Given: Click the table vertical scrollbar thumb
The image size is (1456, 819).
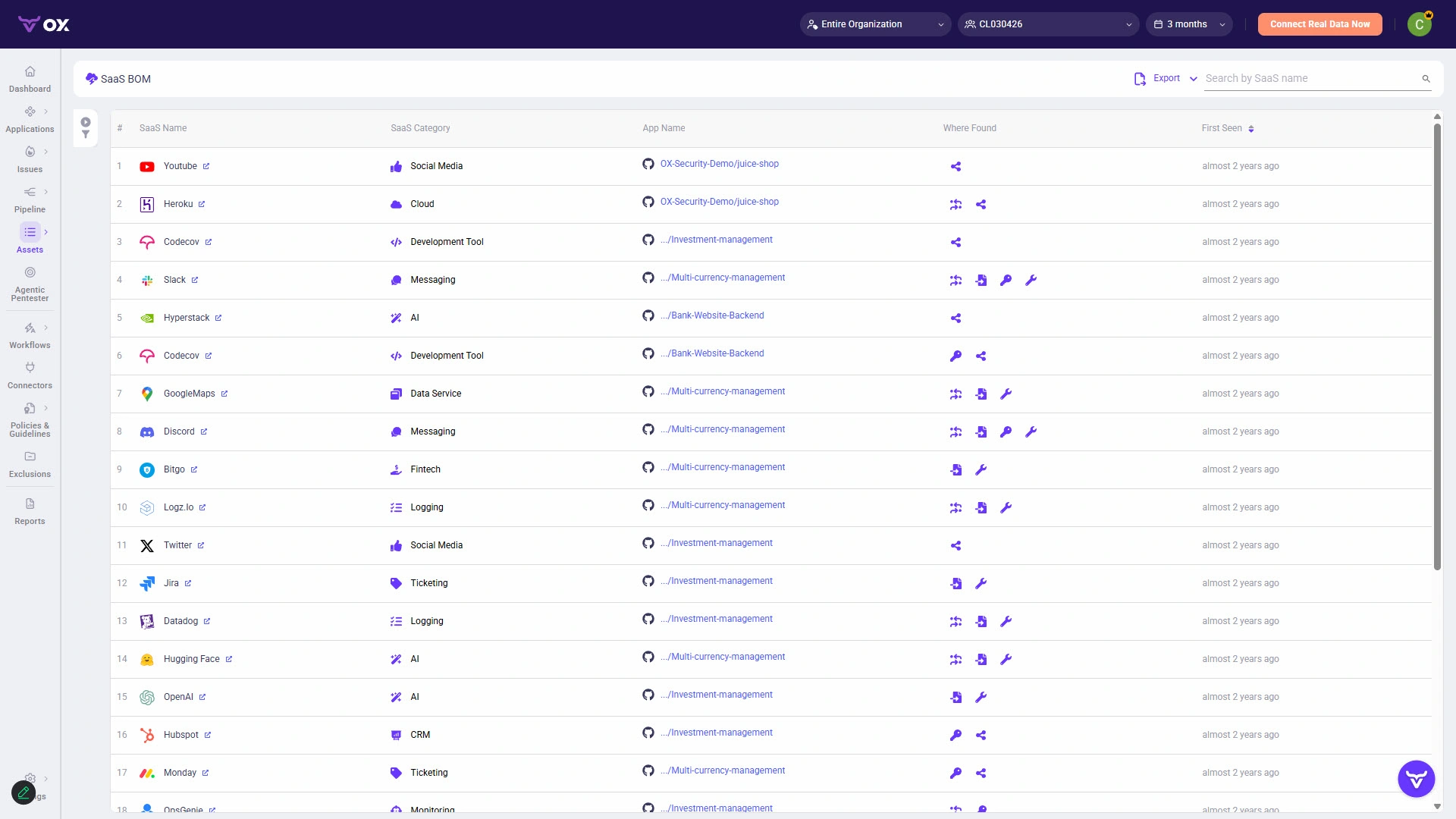Looking at the screenshot, I should click(x=1437, y=346).
